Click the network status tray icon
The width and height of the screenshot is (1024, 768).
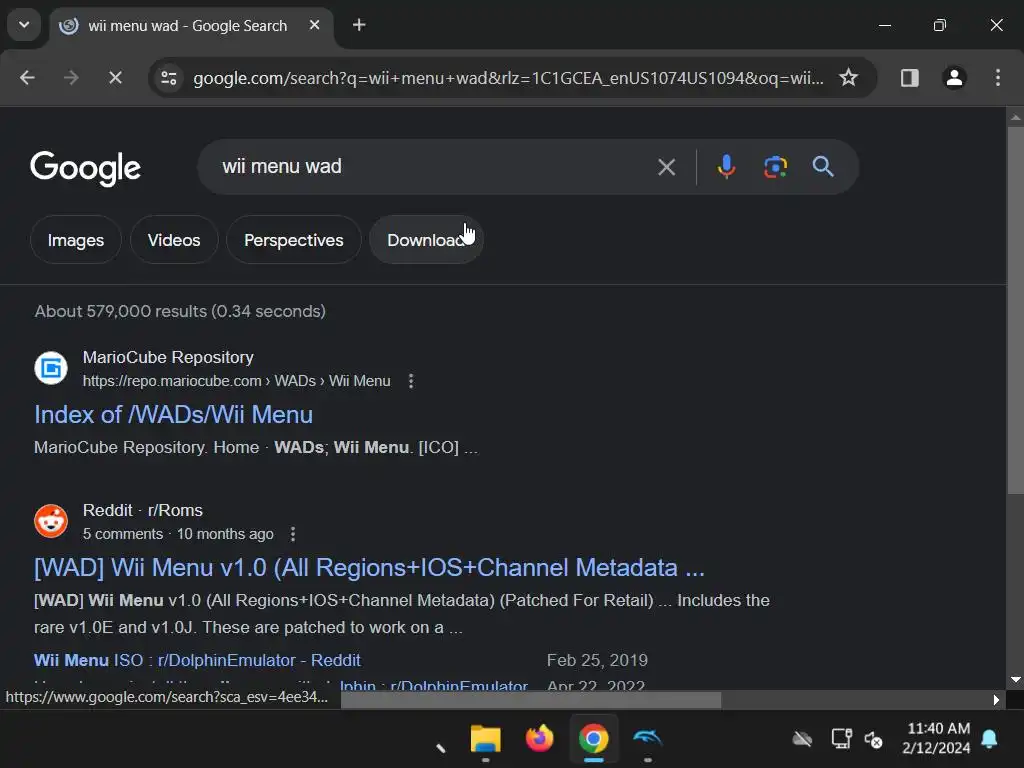coord(841,739)
